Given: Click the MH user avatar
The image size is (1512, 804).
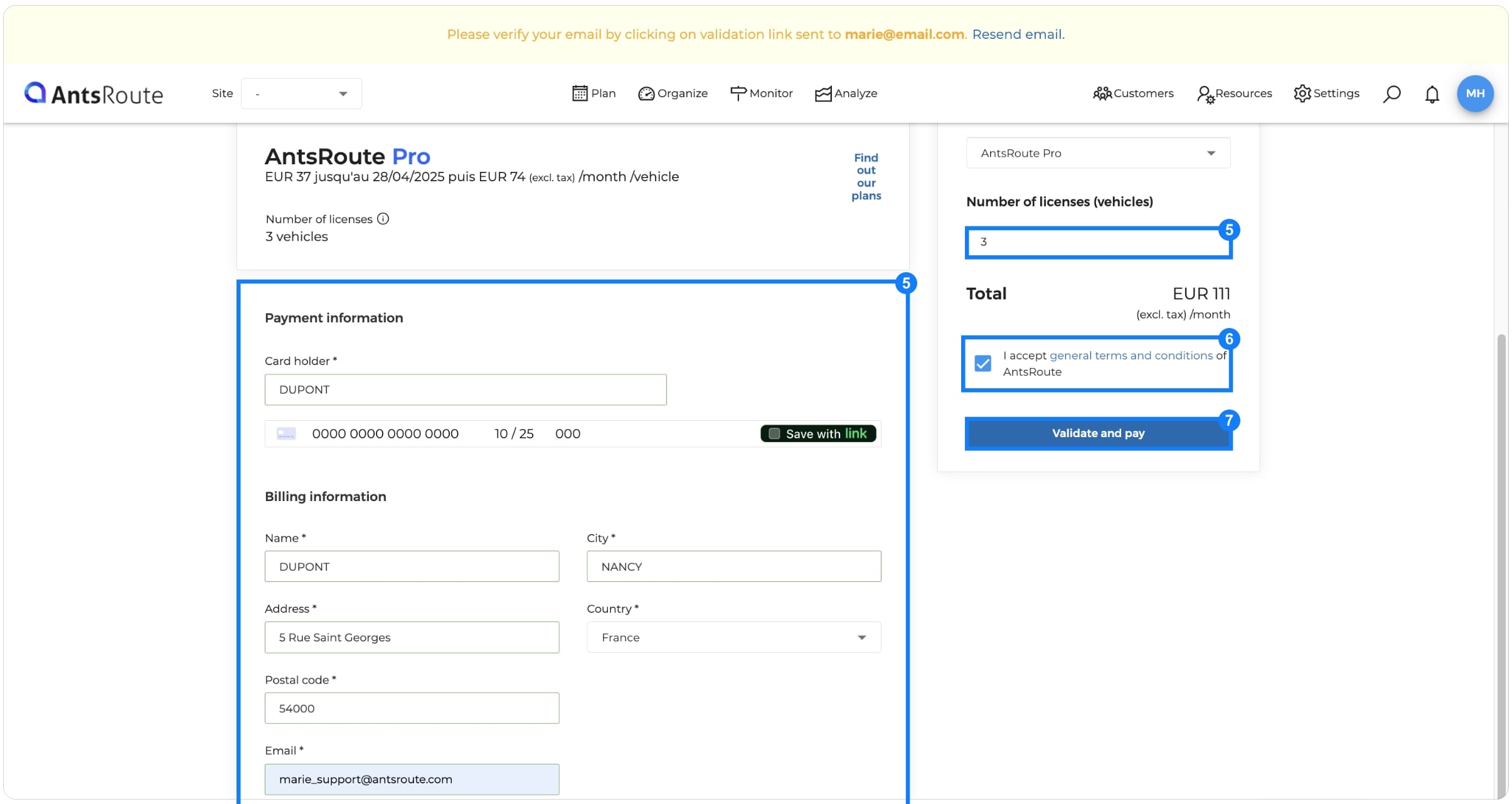Looking at the screenshot, I should pyautogui.click(x=1474, y=93).
